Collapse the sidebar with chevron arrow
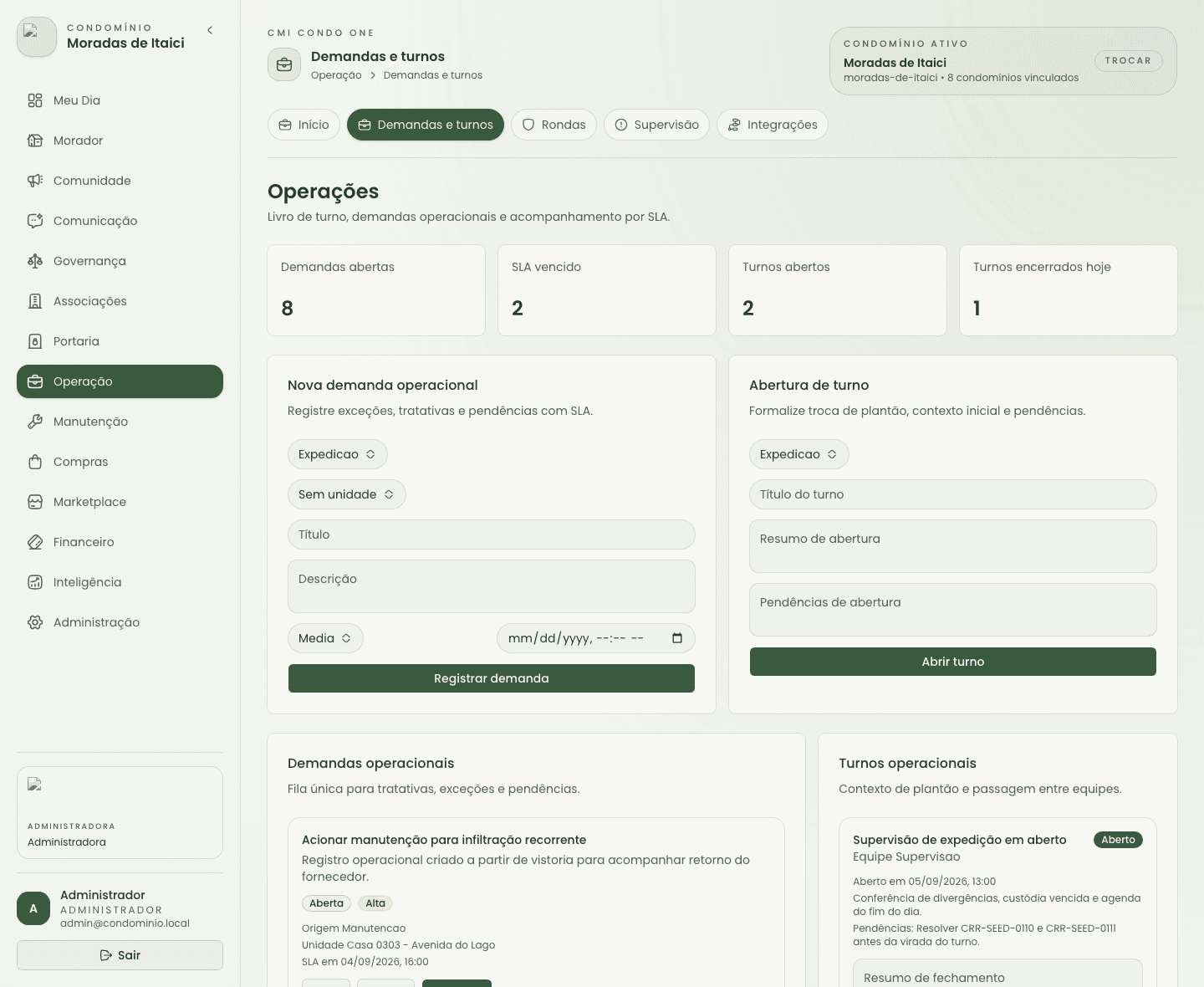Image resolution: width=1204 pixels, height=987 pixels. 210,30
